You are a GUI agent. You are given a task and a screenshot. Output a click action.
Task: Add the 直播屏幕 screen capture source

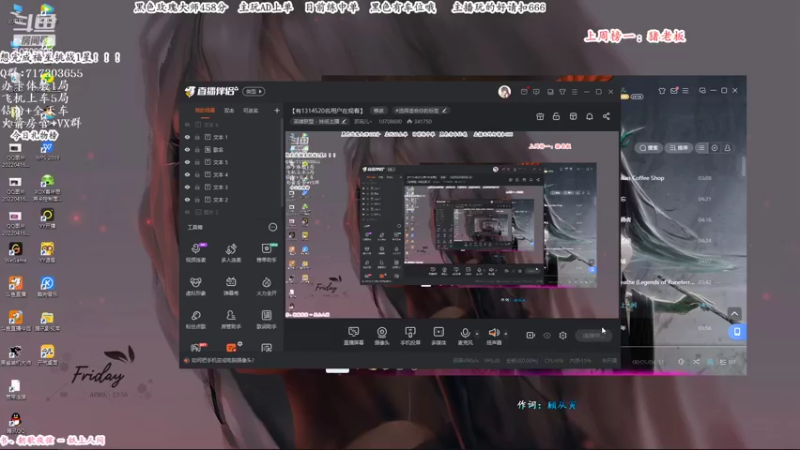[x=354, y=336]
